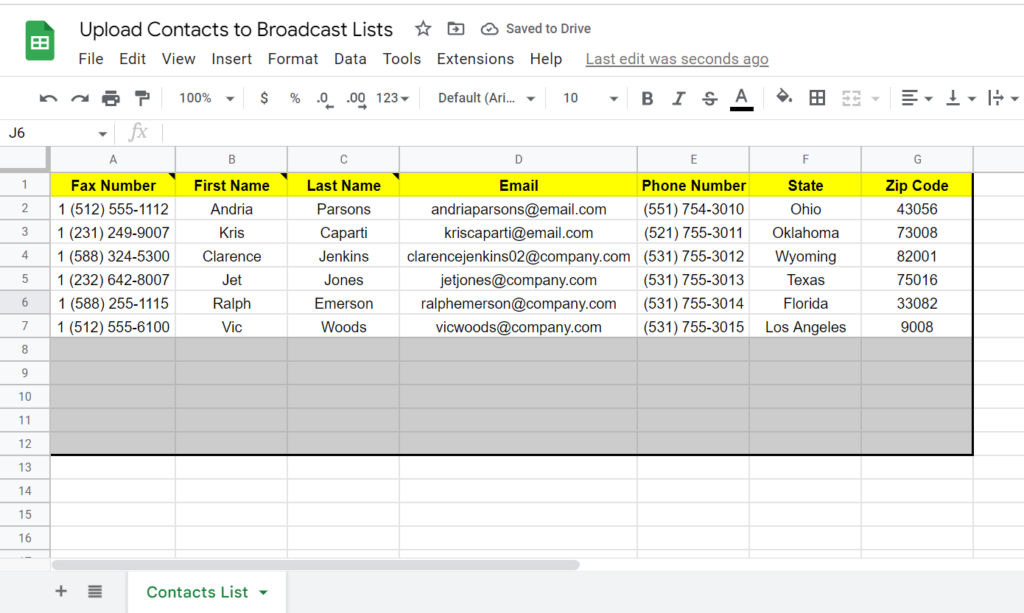Click the select-all corner box
The height and width of the screenshot is (613, 1024).
25,159
